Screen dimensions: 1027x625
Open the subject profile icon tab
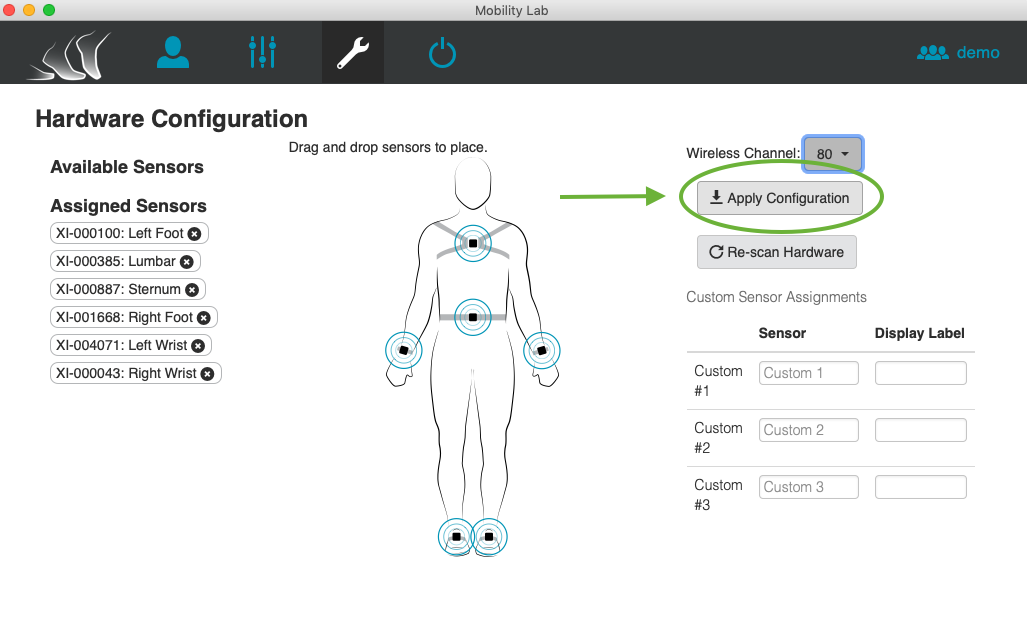(173, 52)
